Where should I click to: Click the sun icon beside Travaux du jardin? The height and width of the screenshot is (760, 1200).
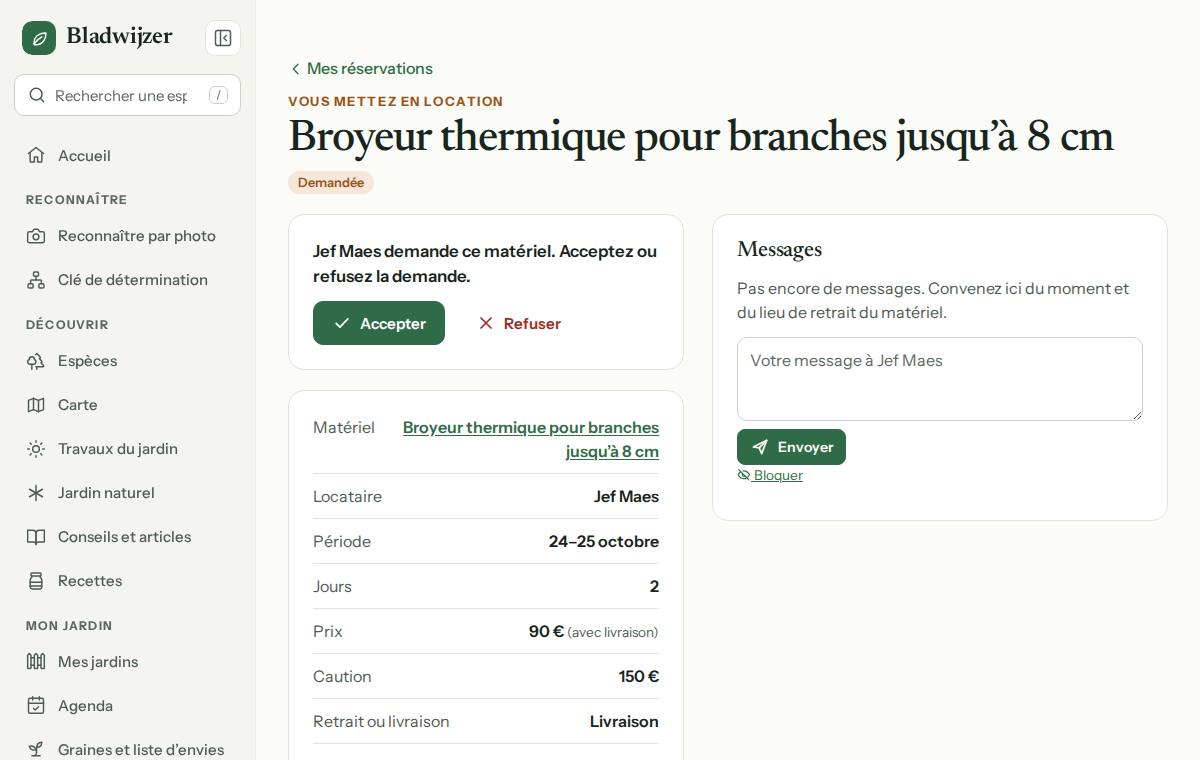36,449
